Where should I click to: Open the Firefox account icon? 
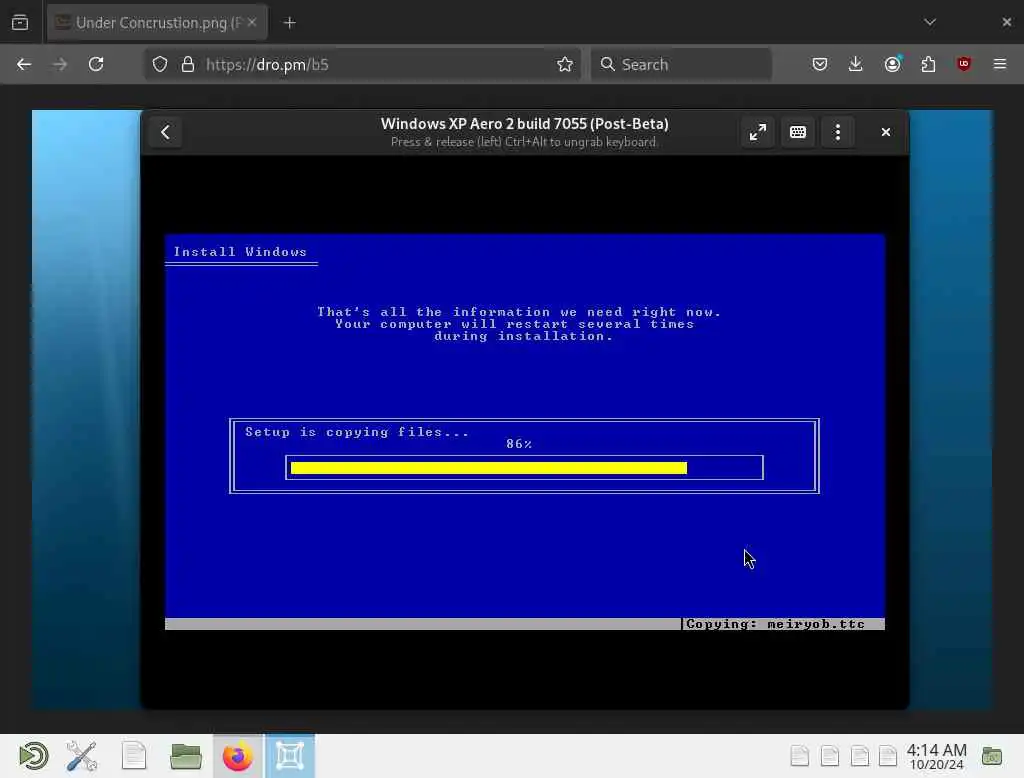coord(892,64)
